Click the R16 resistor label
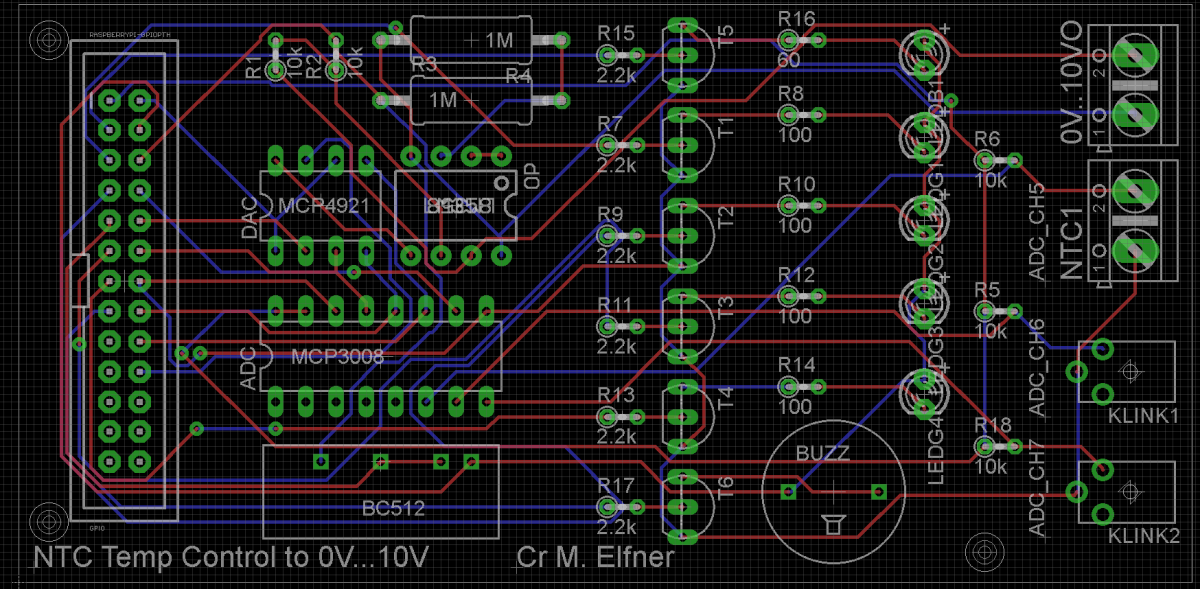This screenshot has height=589, width=1200. [796, 19]
